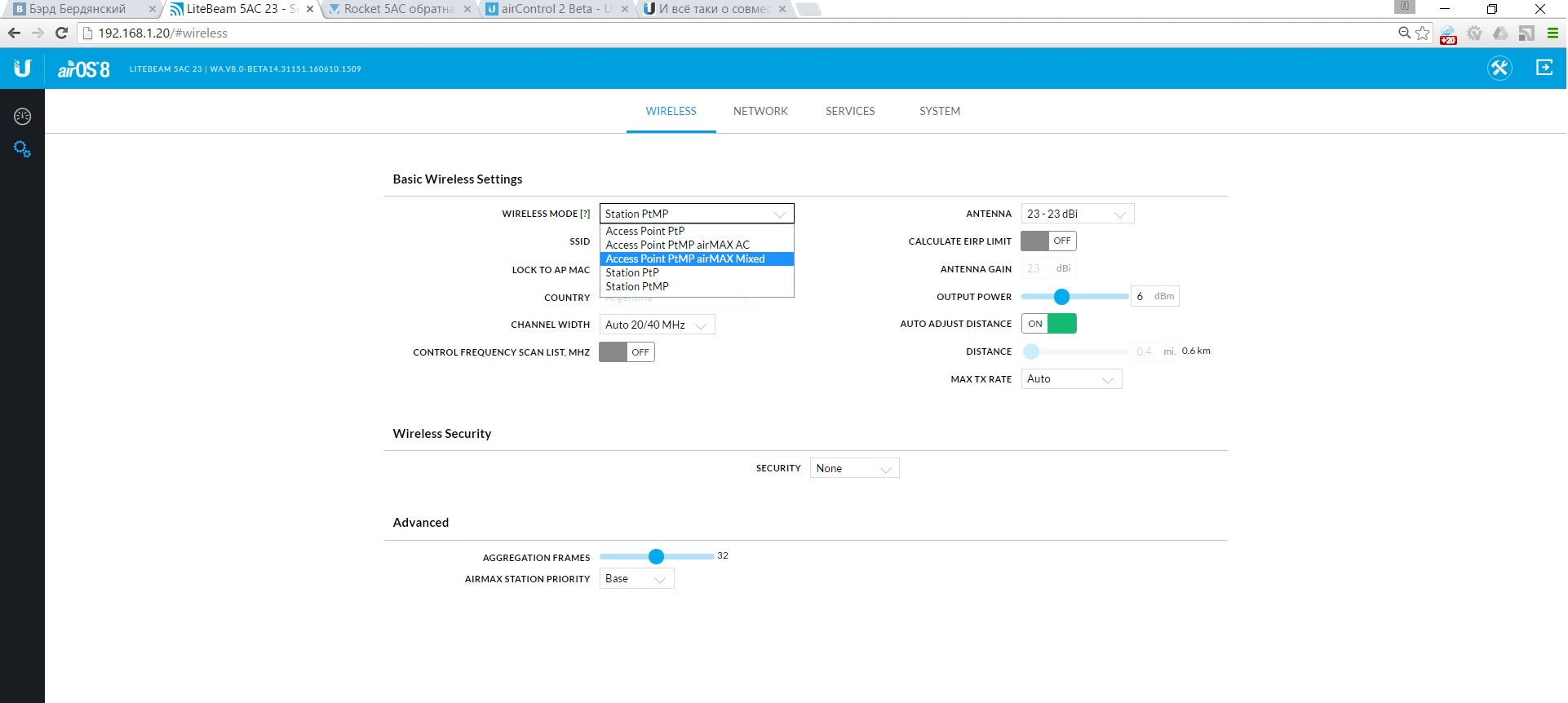Open Max TX Rate dropdown
Viewport: 1568px width, 703px height.
(1071, 379)
